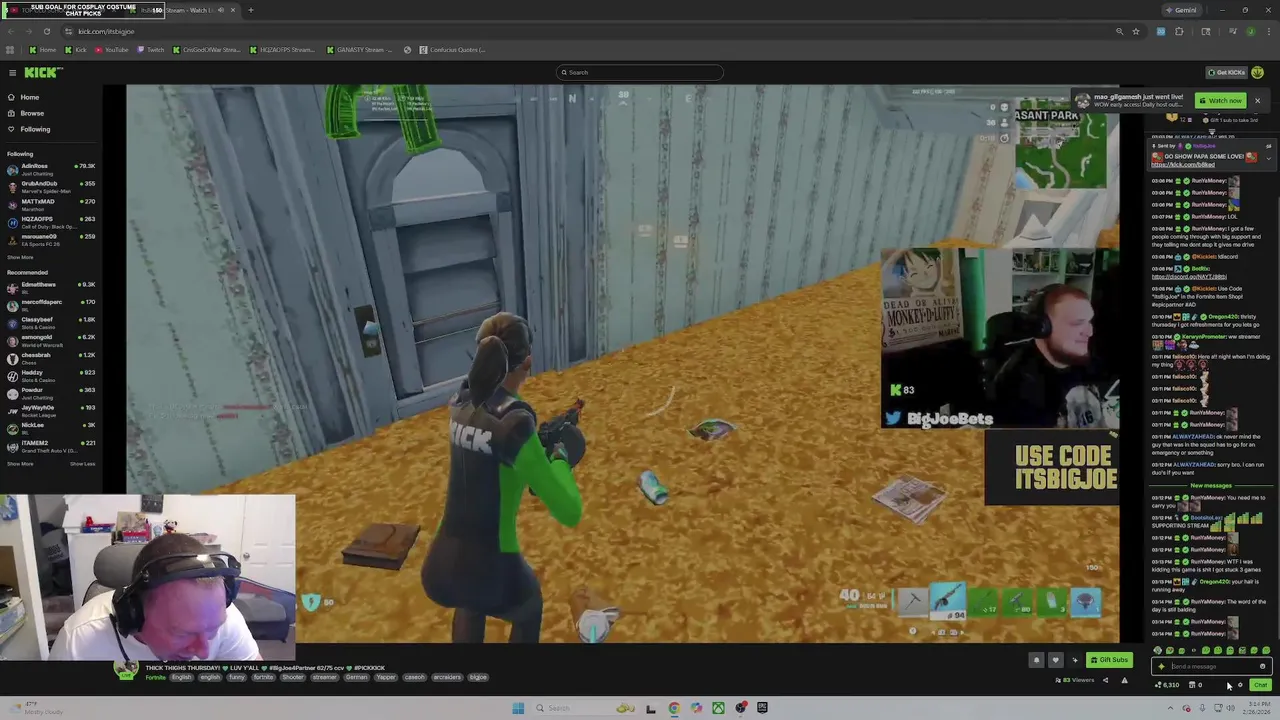Open the MATTxMAD channel

[51, 205]
